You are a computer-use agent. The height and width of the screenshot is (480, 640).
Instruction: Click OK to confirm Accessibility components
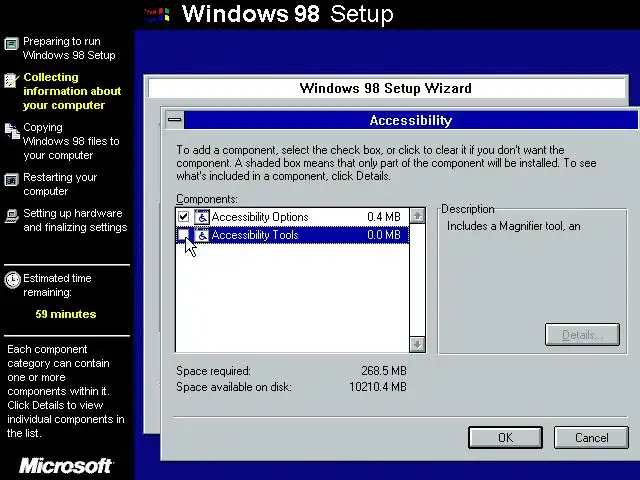tap(505, 438)
